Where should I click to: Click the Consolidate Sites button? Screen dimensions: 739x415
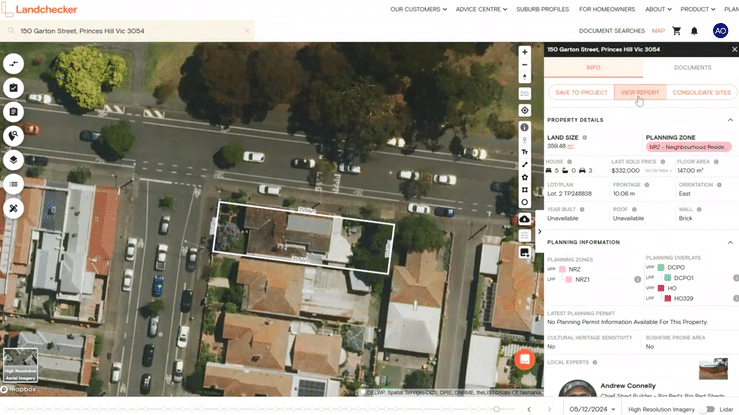701,92
